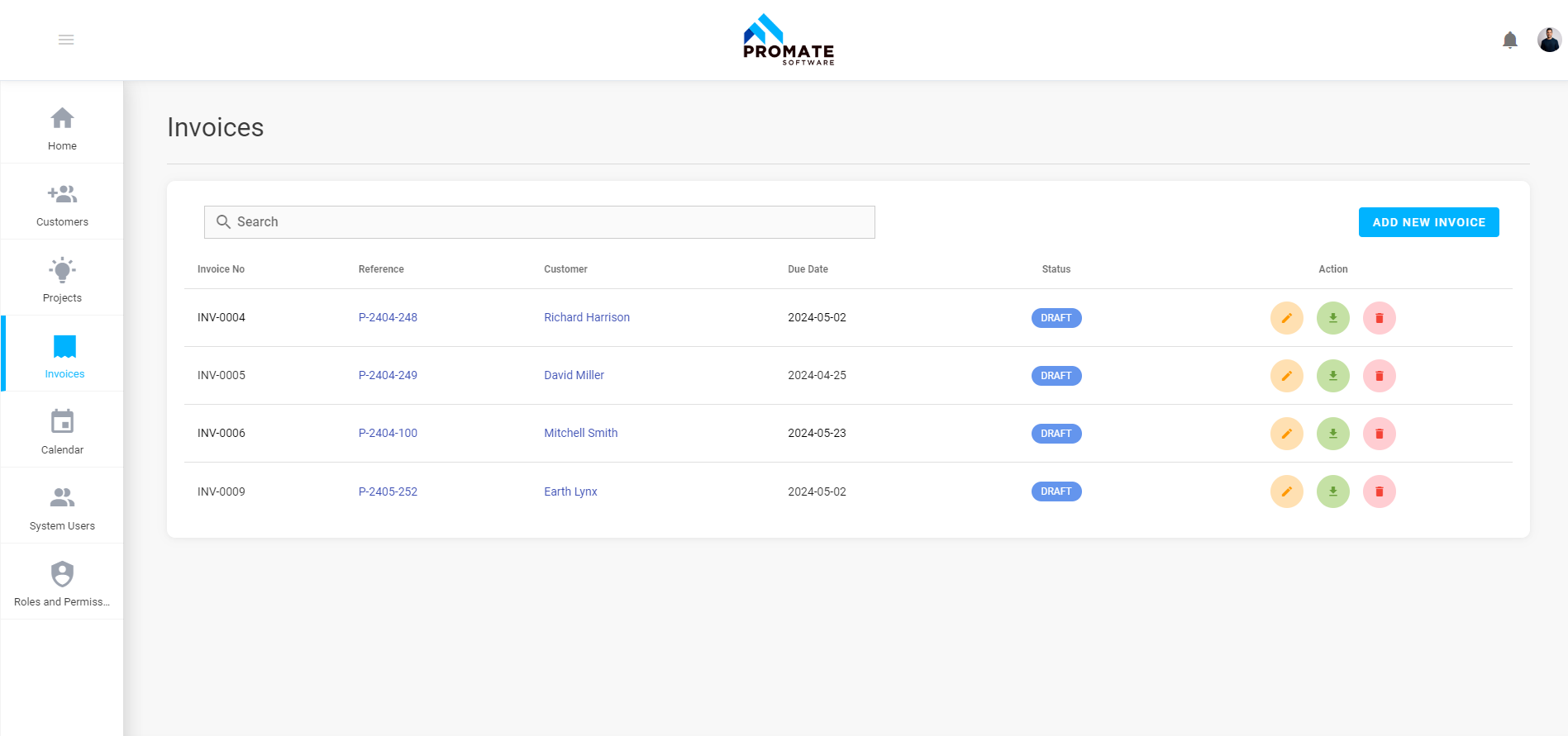
Task: Open reference link P-2404-248
Action: coord(388,317)
